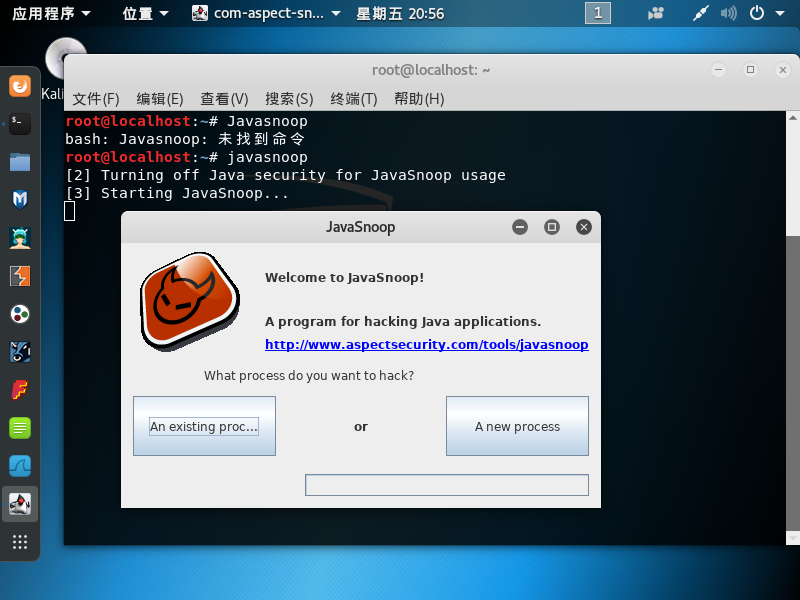Expand the 应用程序 applications menu
The width and height of the screenshot is (800, 600).
51,13
